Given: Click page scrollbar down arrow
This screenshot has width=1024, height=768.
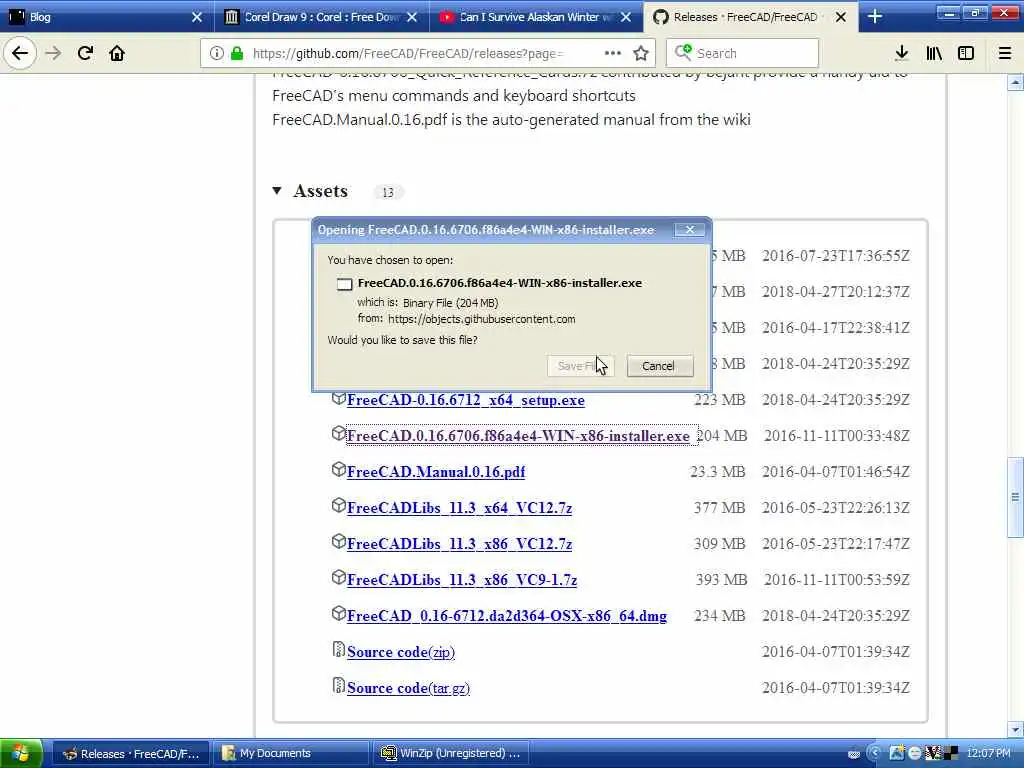Looking at the screenshot, I should coord(1016,729).
